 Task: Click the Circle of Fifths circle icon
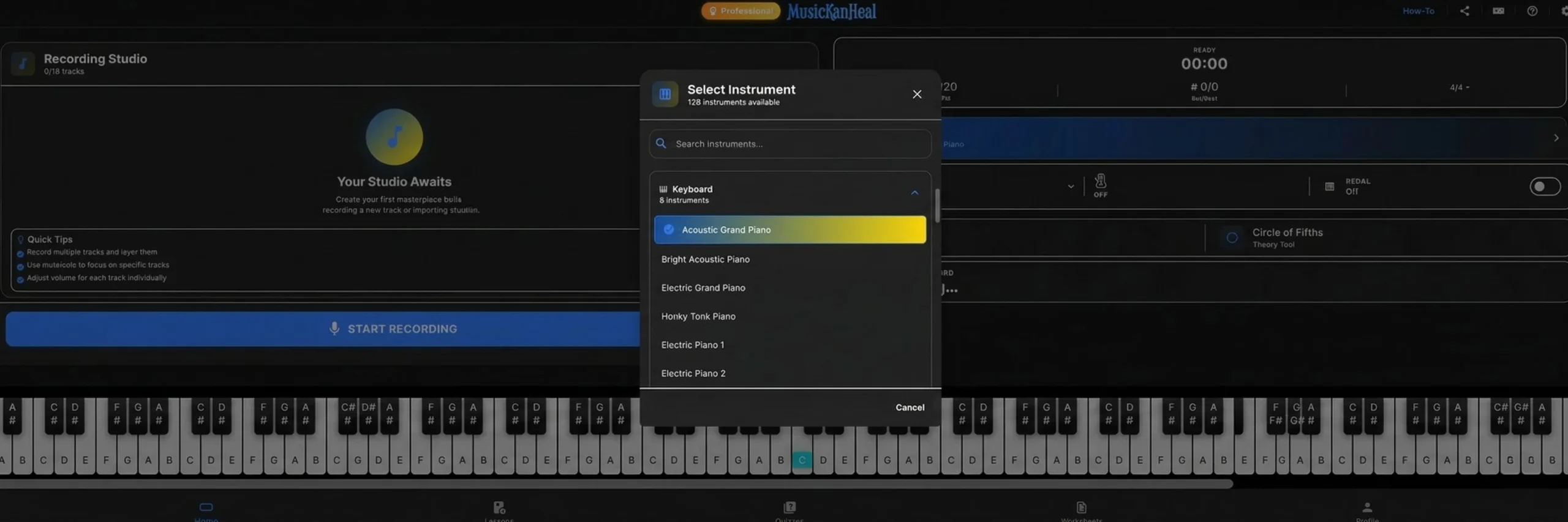pos(1231,237)
